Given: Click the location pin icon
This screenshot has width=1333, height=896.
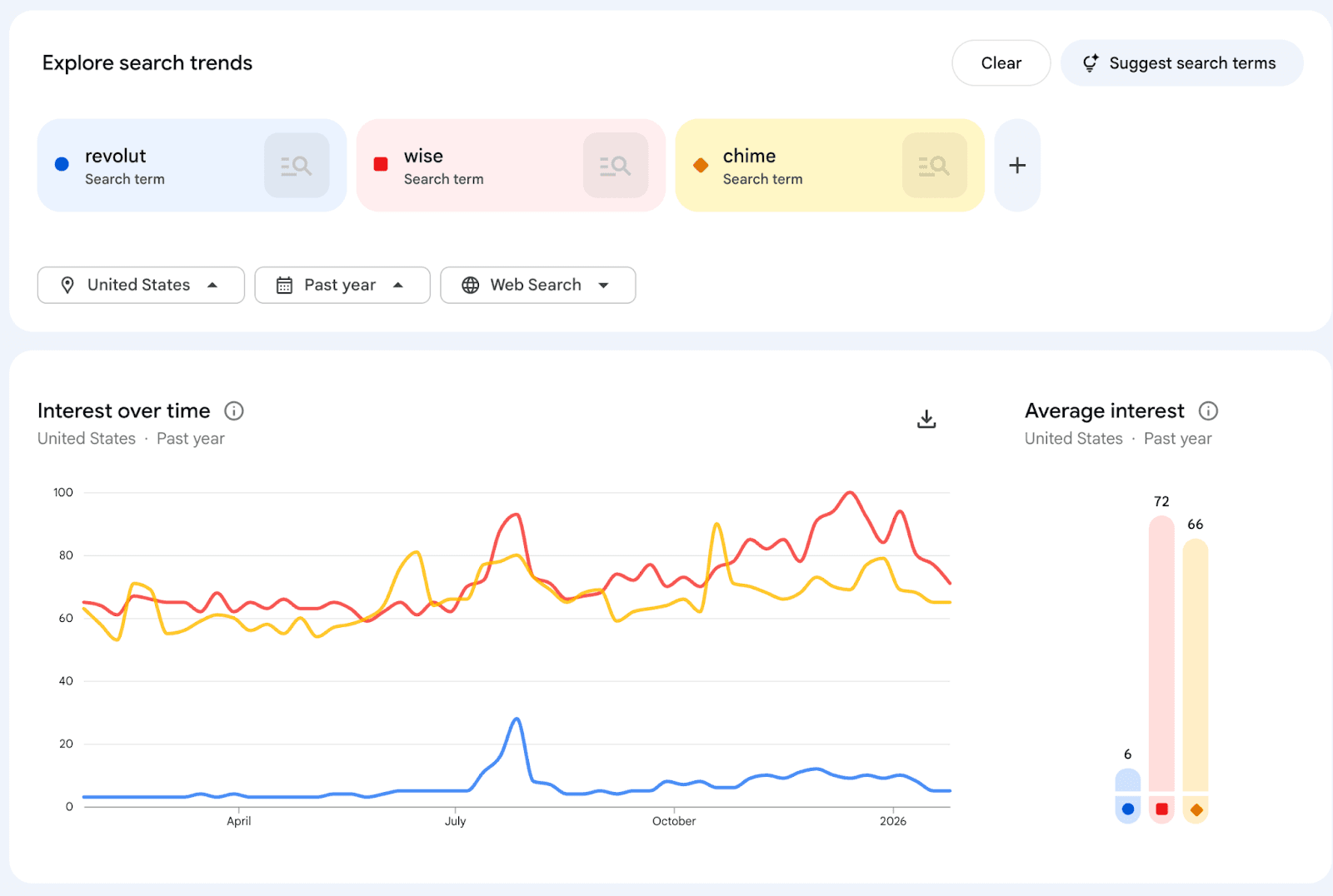Looking at the screenshot, I should click(x=67, y=285).
